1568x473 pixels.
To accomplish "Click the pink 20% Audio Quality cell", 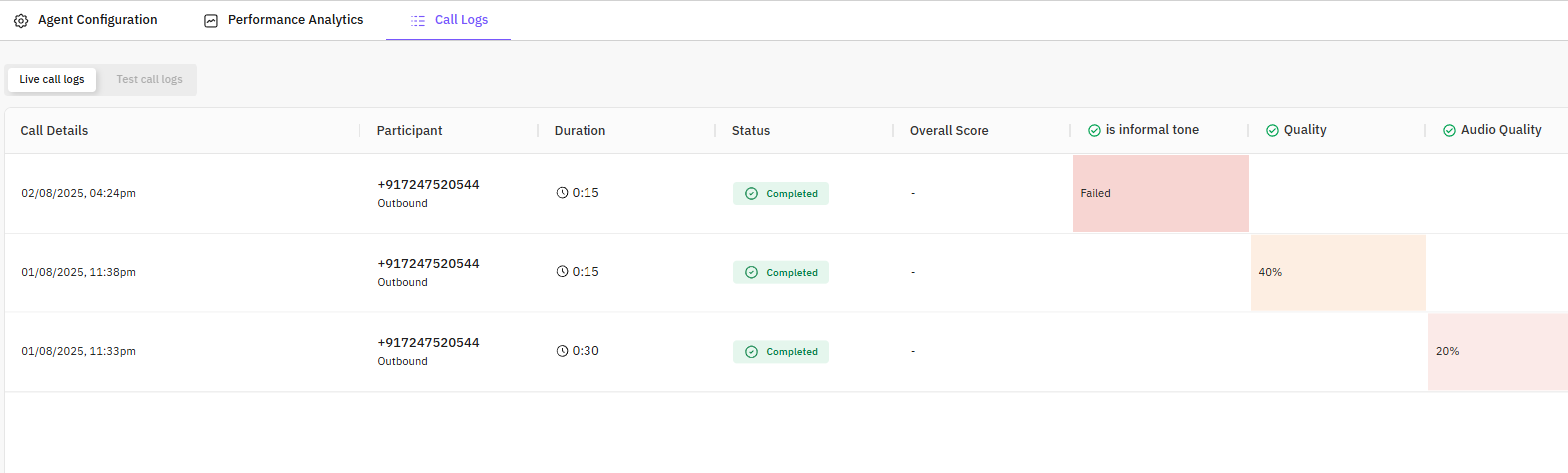I will (1497, 351).
